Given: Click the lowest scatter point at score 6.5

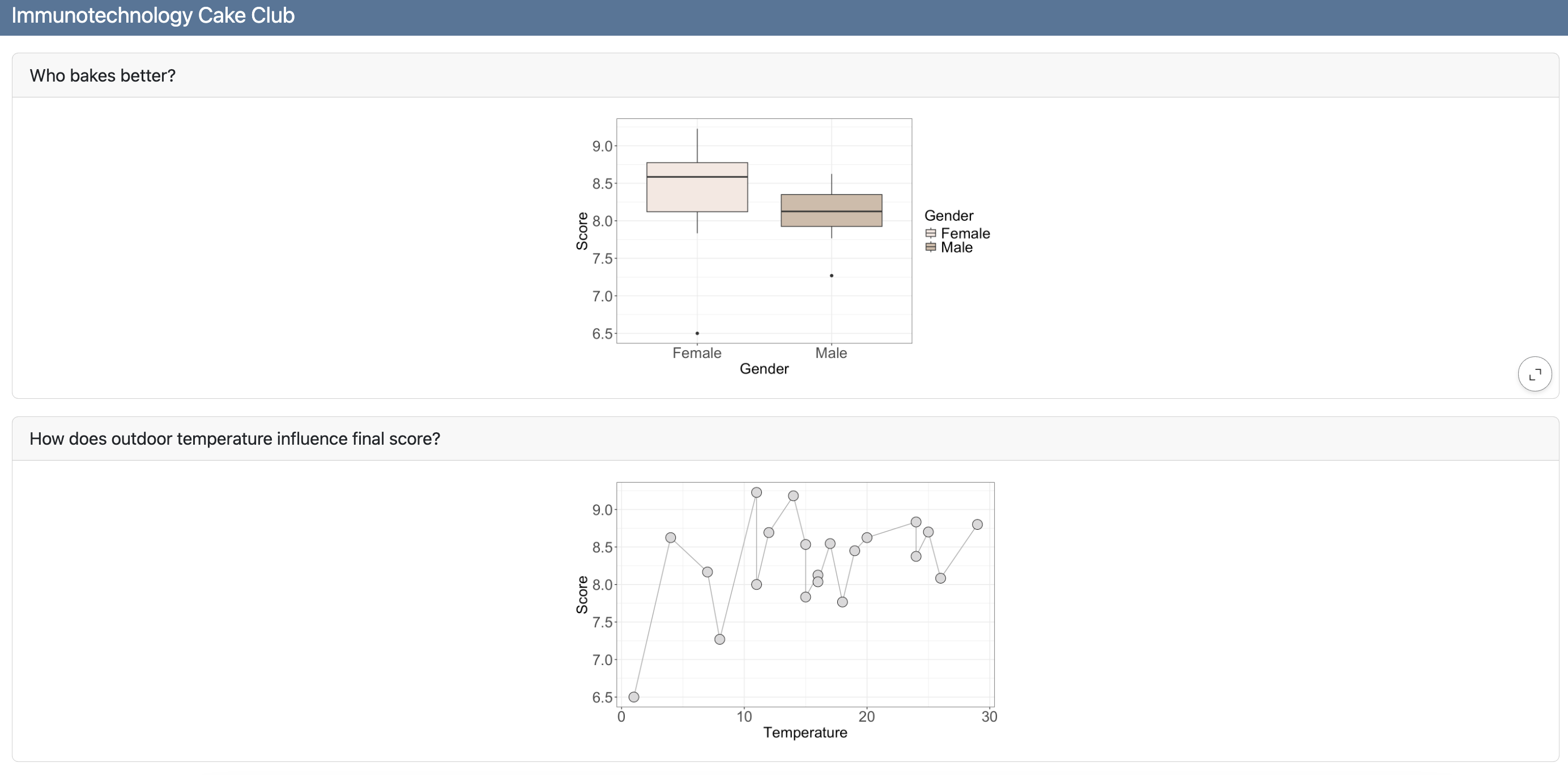Looking at the screenshot, I should click(x=634, y=697).
